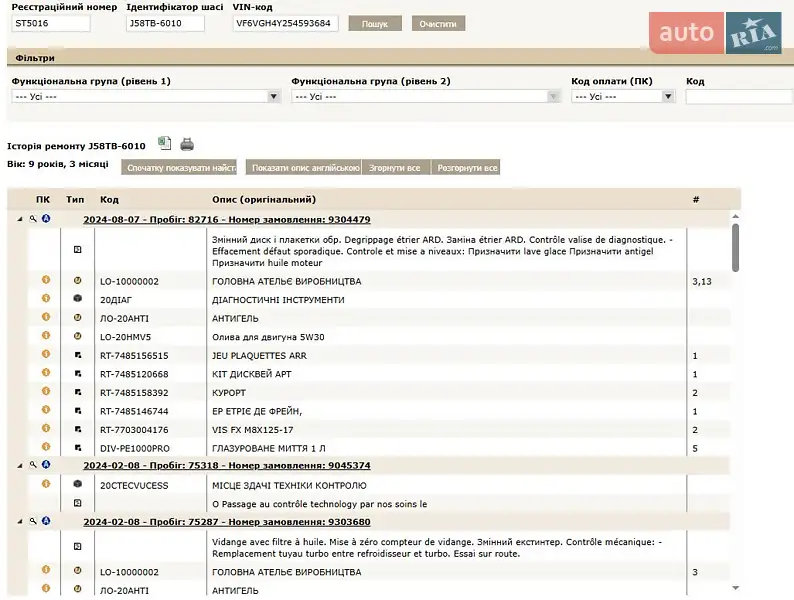
Task: Click orange info icon for RT-7485146744 row
Action: click(x=46, y=410)
